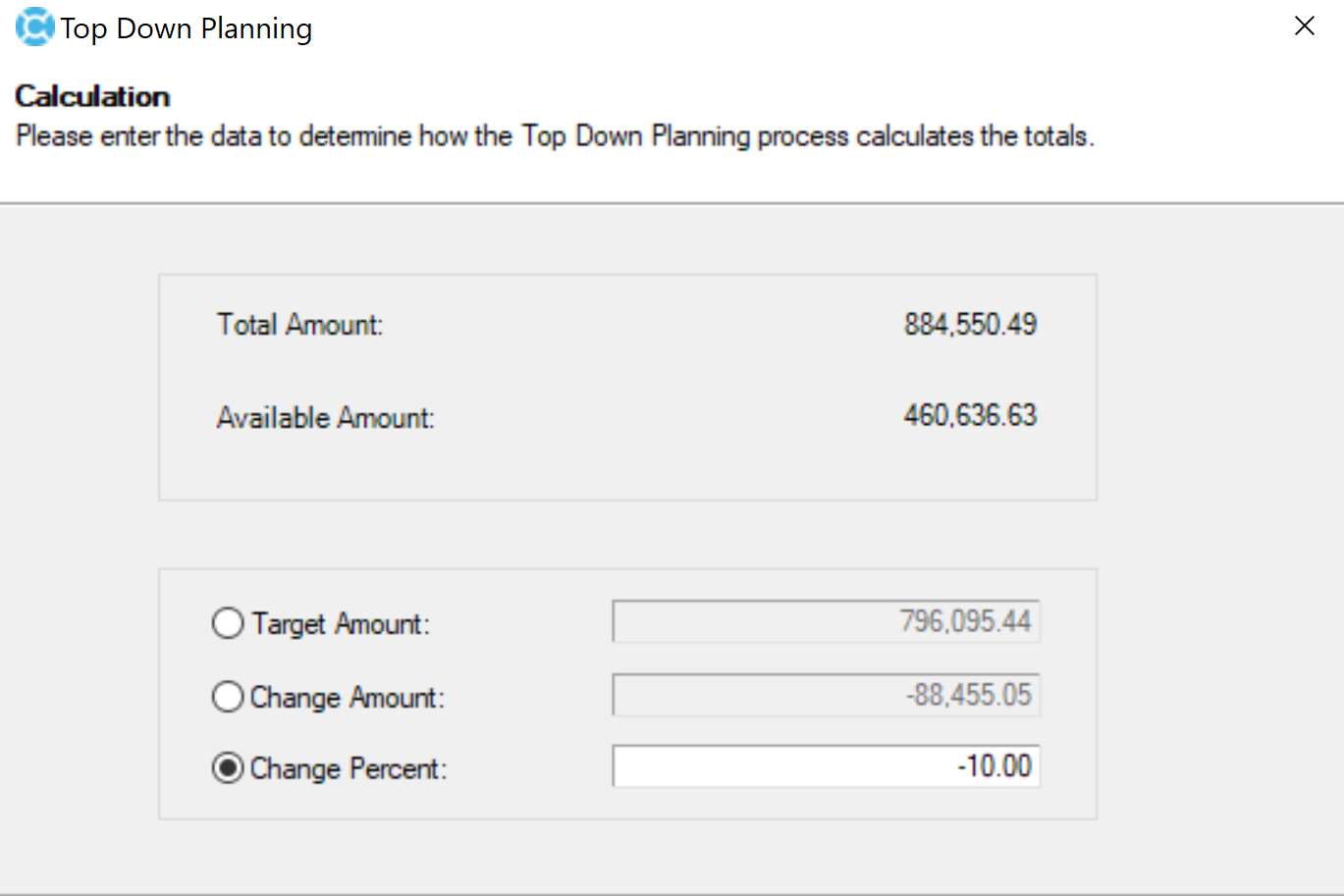Select the Target Amount radio button

(228, 623)
